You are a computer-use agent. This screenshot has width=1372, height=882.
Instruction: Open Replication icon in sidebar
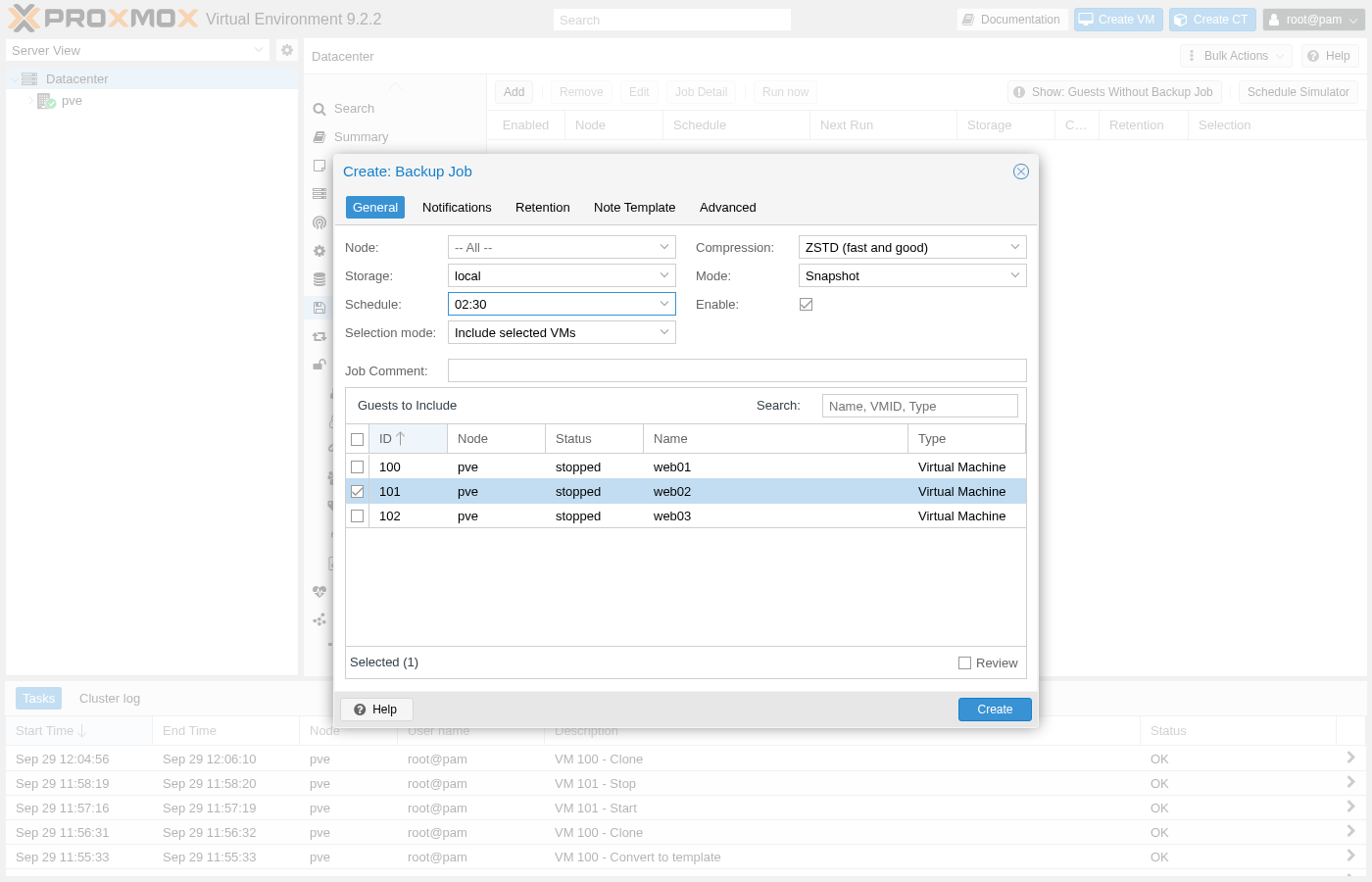point(319,336)
